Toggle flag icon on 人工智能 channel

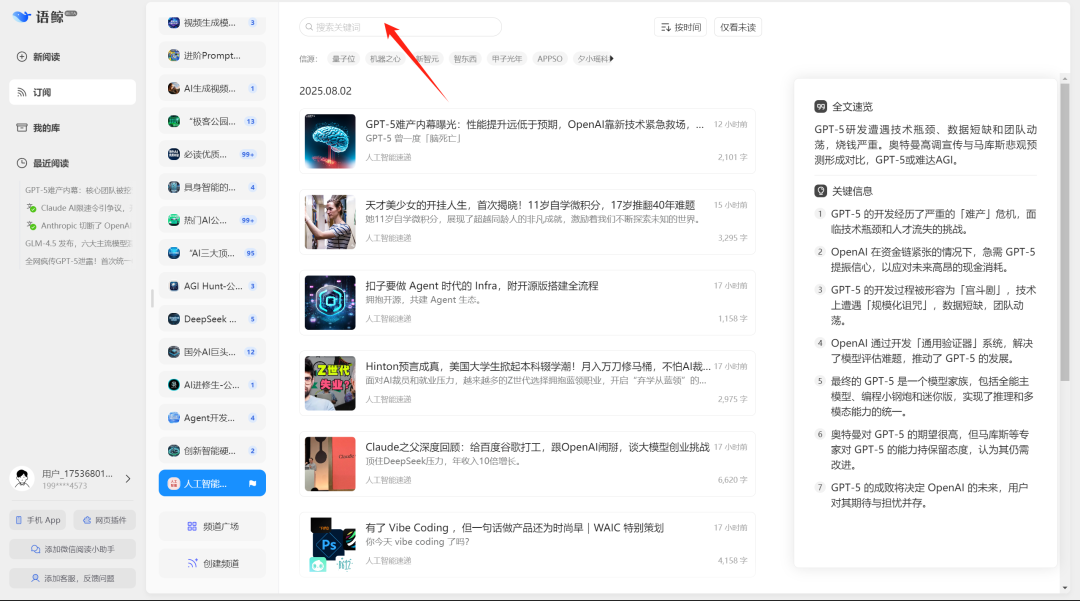pyautogui.click(x=252, y=484)
